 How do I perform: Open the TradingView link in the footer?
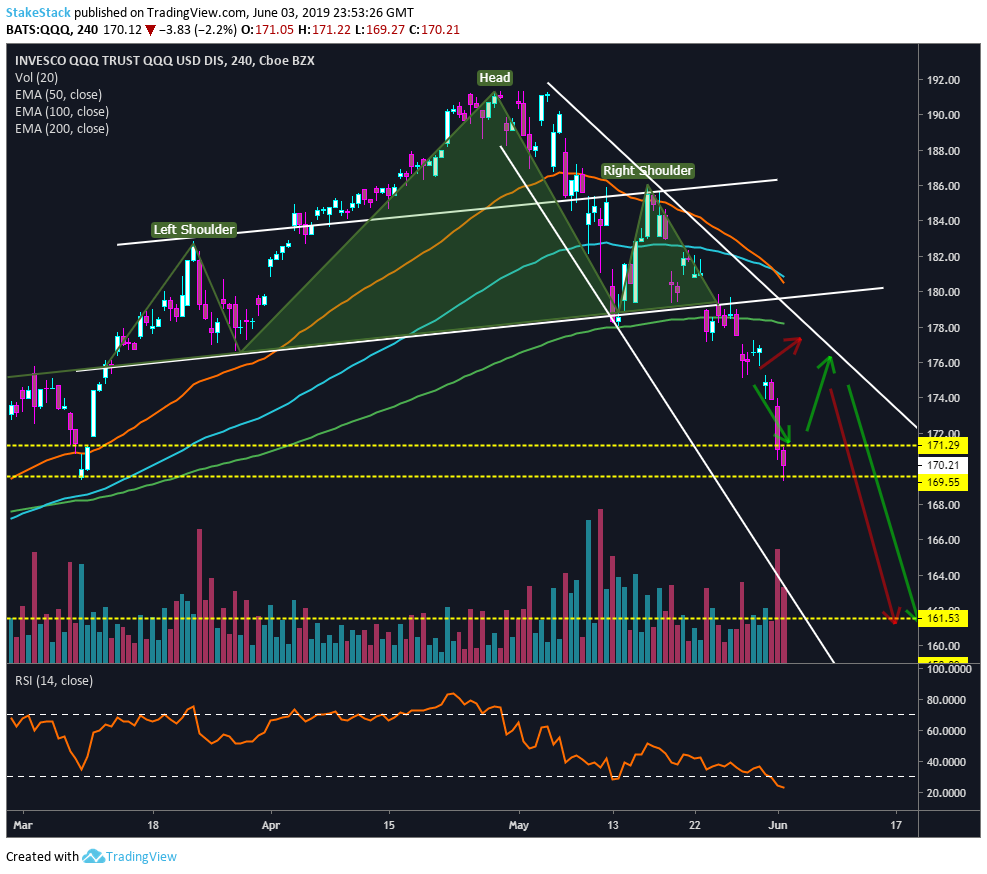click(141, 856)
